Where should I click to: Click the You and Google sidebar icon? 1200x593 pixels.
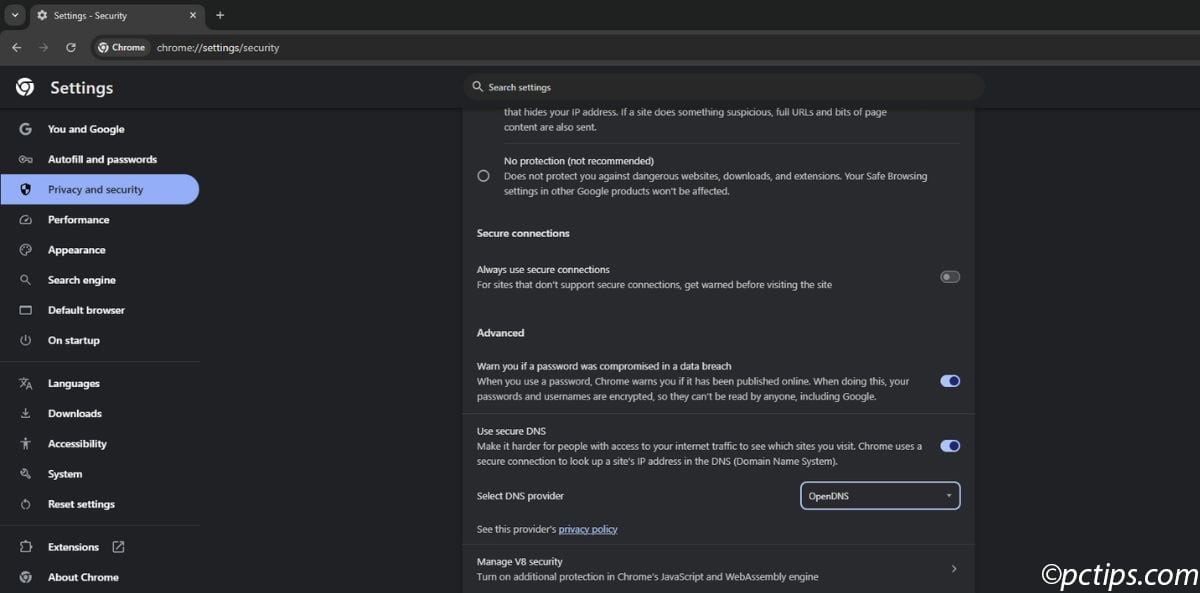pyautogui.click(x=26, y=129)
